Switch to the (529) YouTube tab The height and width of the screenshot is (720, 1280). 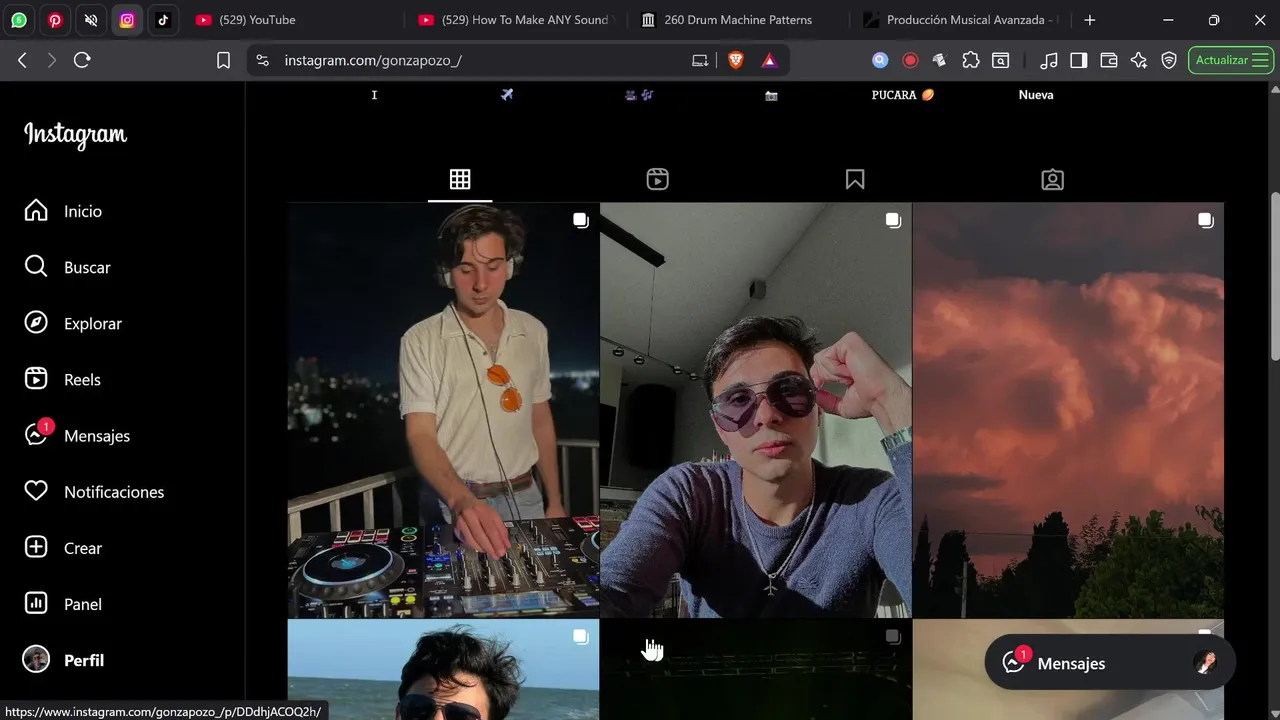click(295, 20)
